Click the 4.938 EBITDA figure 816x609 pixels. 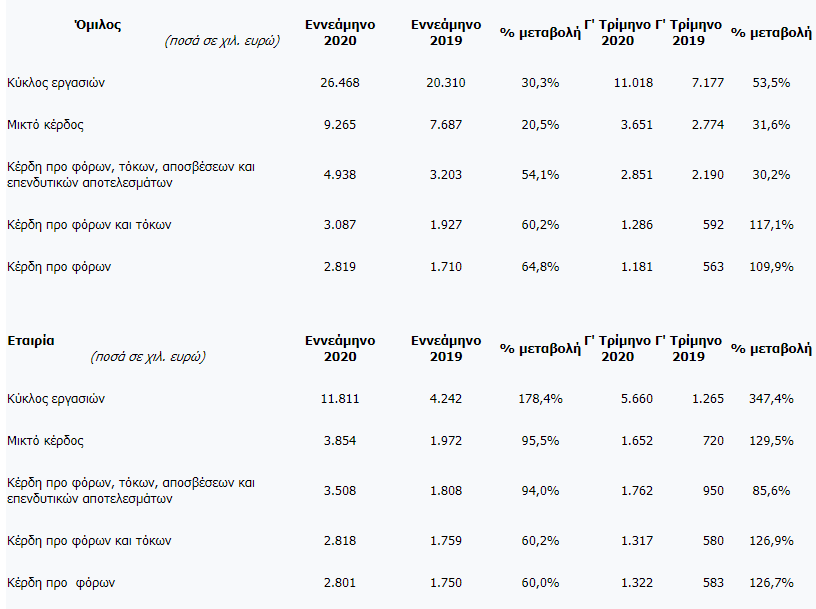click(340, 175)
